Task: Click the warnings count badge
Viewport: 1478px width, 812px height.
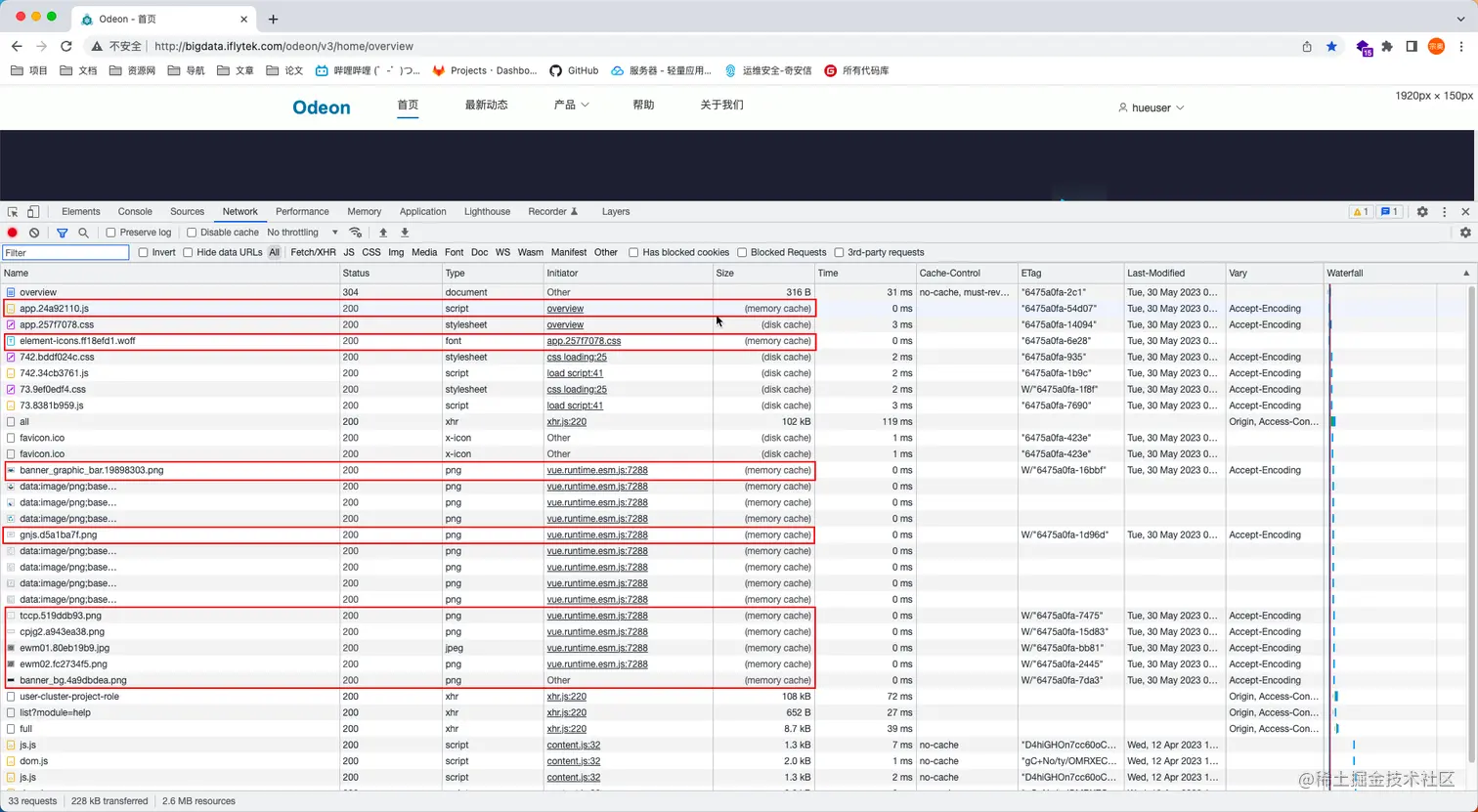Action: [x=1360, y=212]
